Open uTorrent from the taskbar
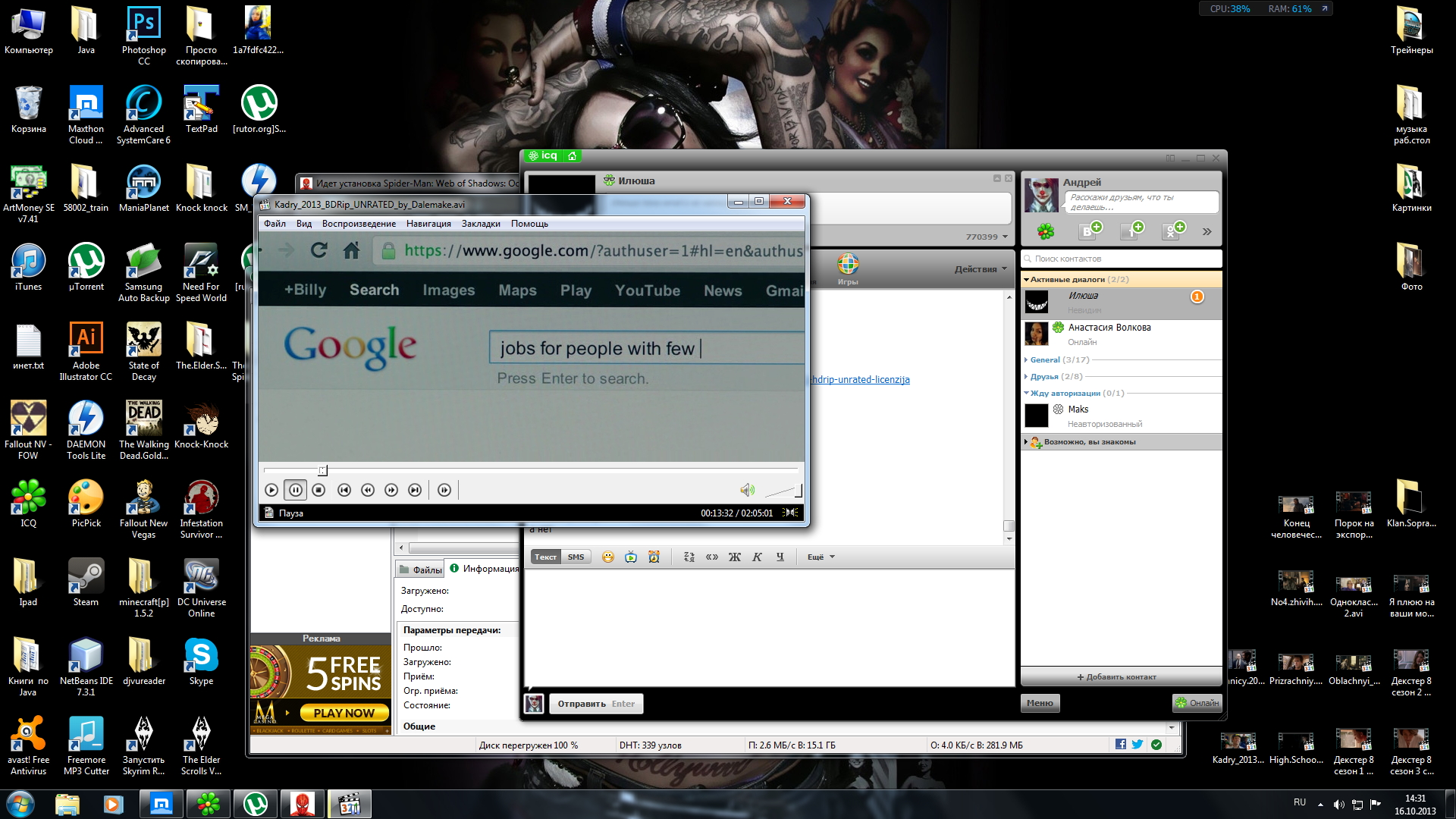This screenshot has width=1456, height=819. [255, 804]
